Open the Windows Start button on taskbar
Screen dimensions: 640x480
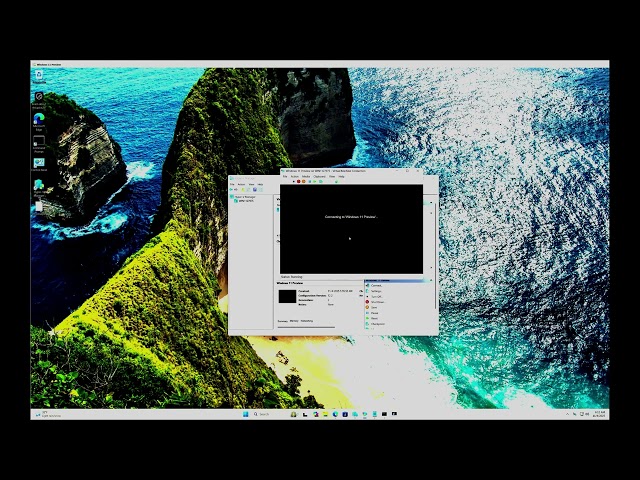245,414
